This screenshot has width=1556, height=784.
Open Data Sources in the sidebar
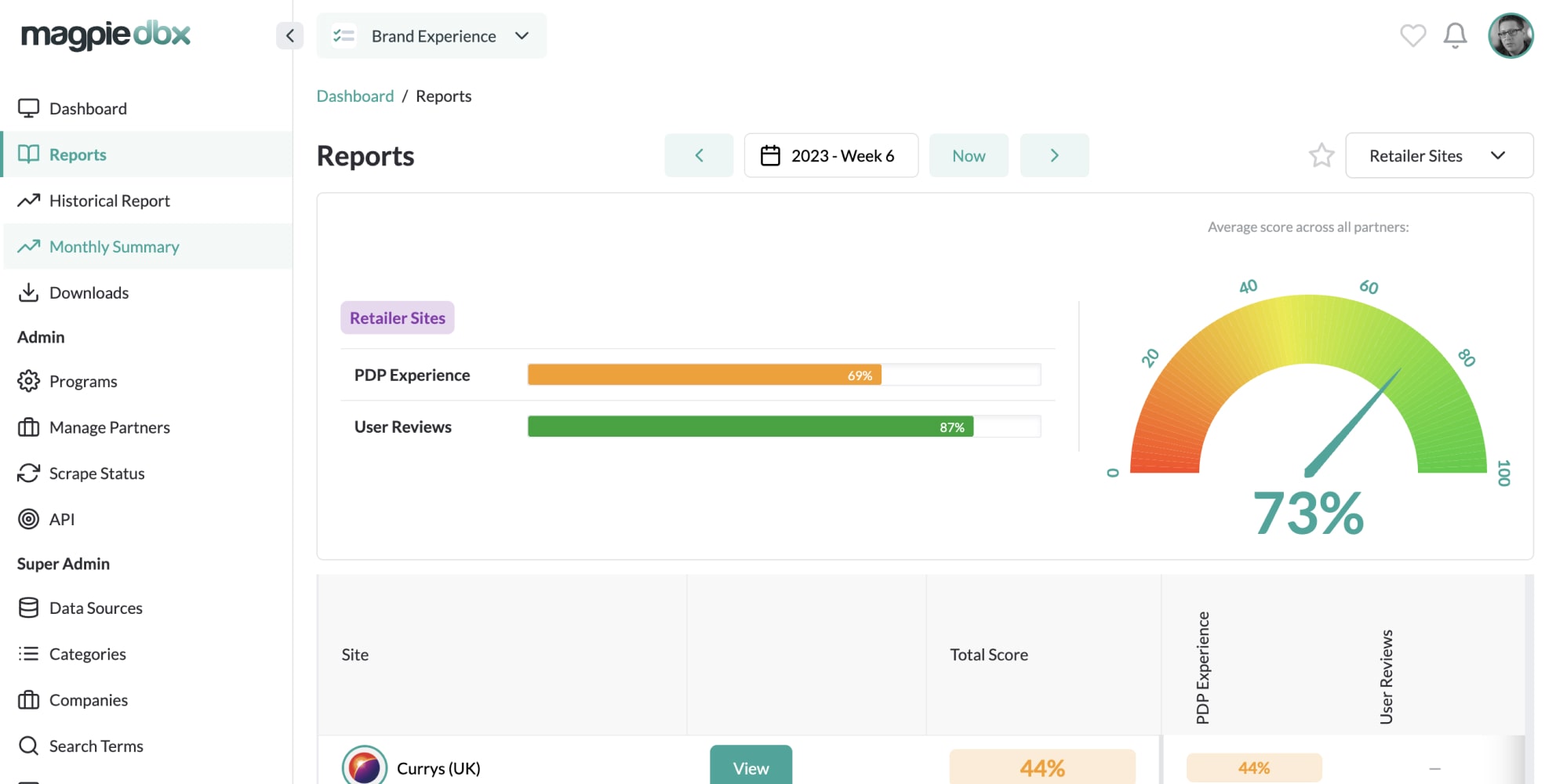click(x=147, y=608)
